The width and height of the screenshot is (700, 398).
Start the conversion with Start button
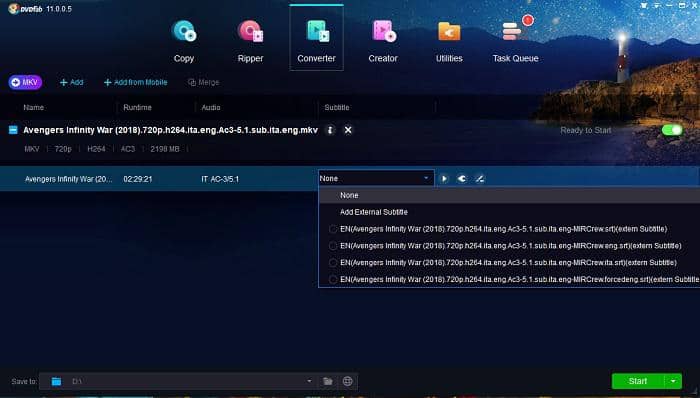[638, 381]
